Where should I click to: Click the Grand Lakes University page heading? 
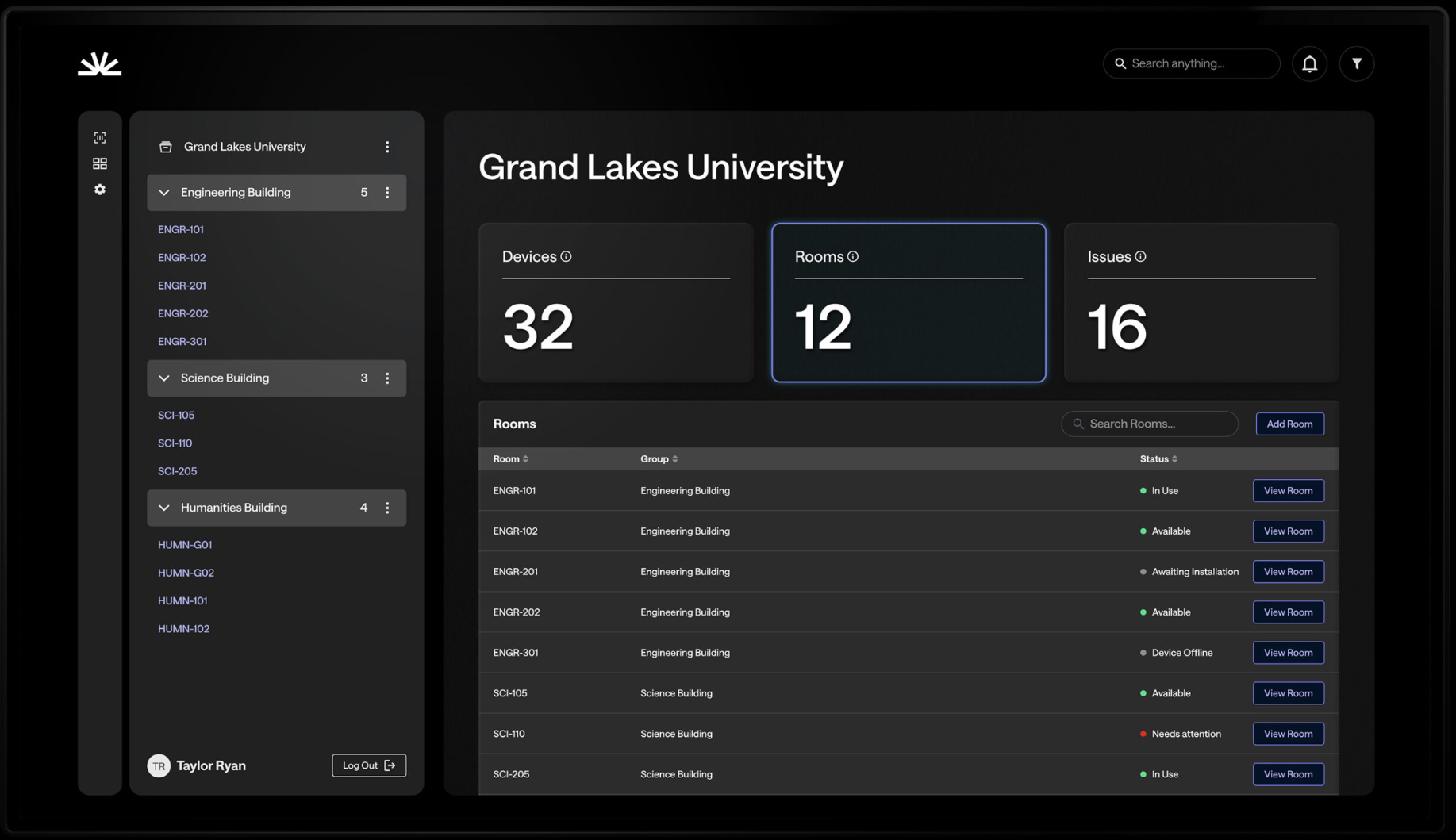pos(661,167)
